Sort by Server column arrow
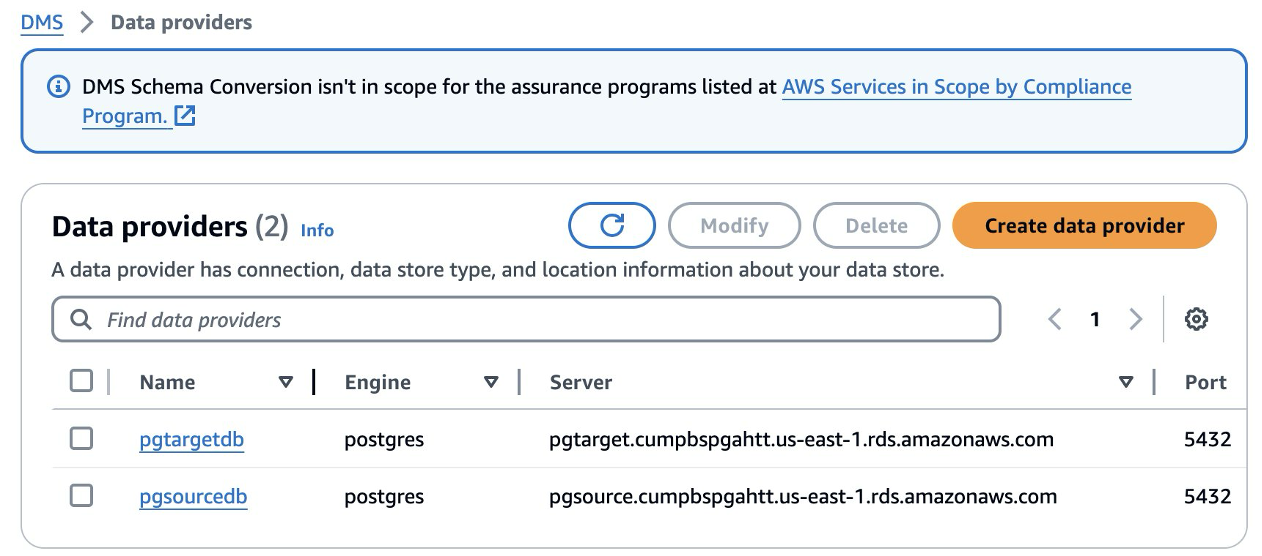The image size is (1262, 556). (x=1126, y=382)
